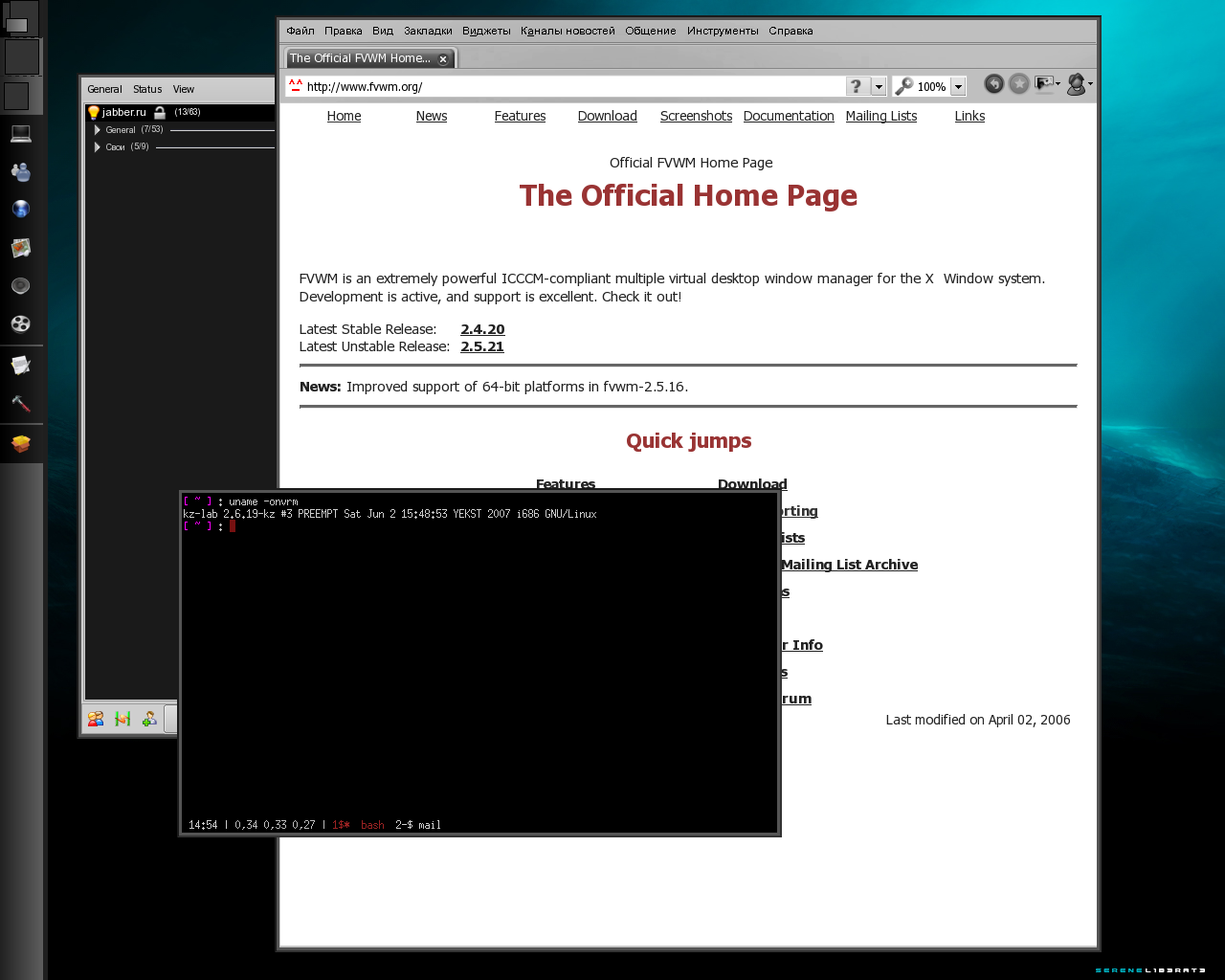Click the two-users icon in Jabber bottom toolbar
This screenshot has height=980, width=1225.
[96, 719]
